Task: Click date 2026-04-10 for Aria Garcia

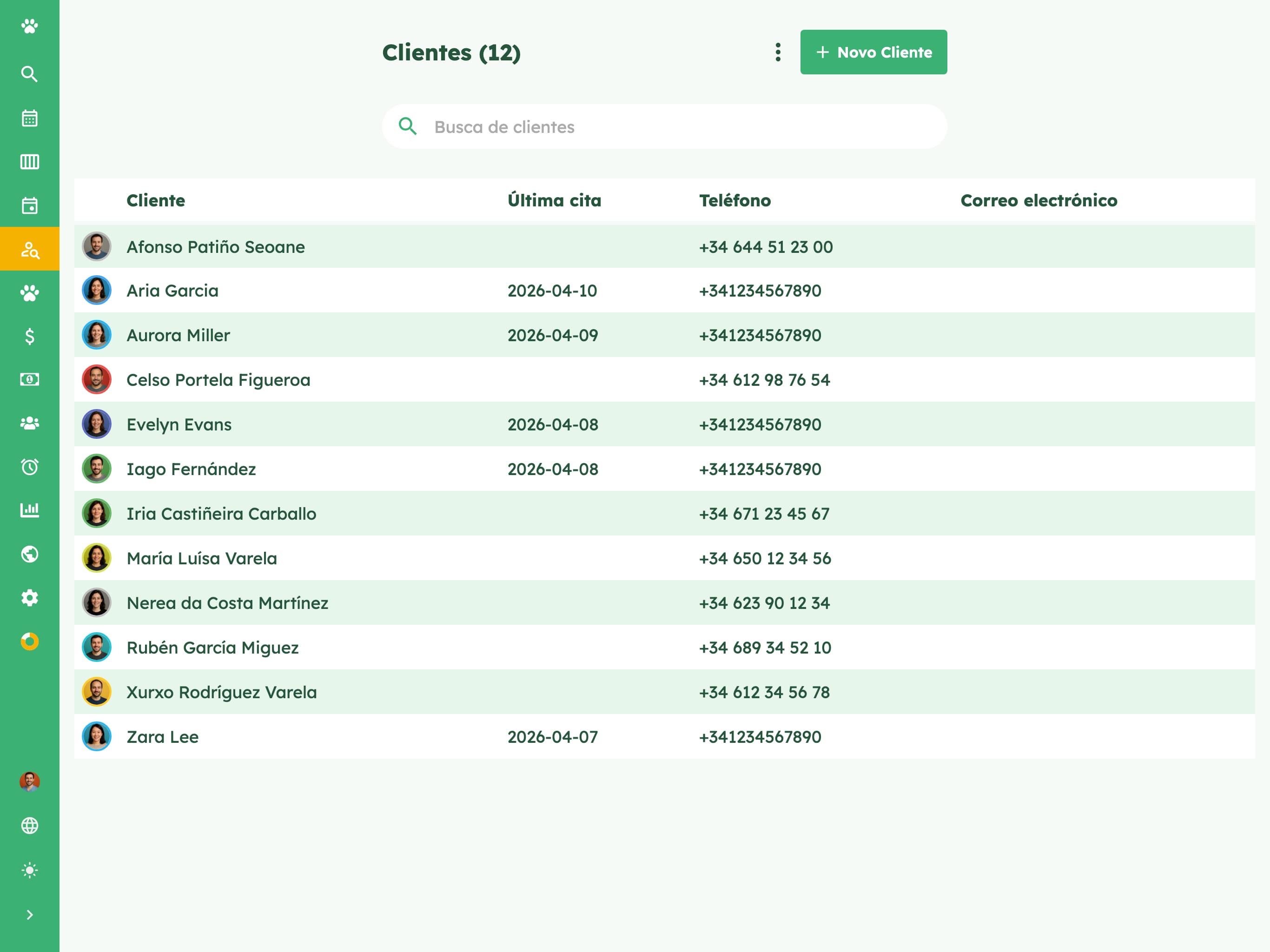Action: (x=552, y=291)
